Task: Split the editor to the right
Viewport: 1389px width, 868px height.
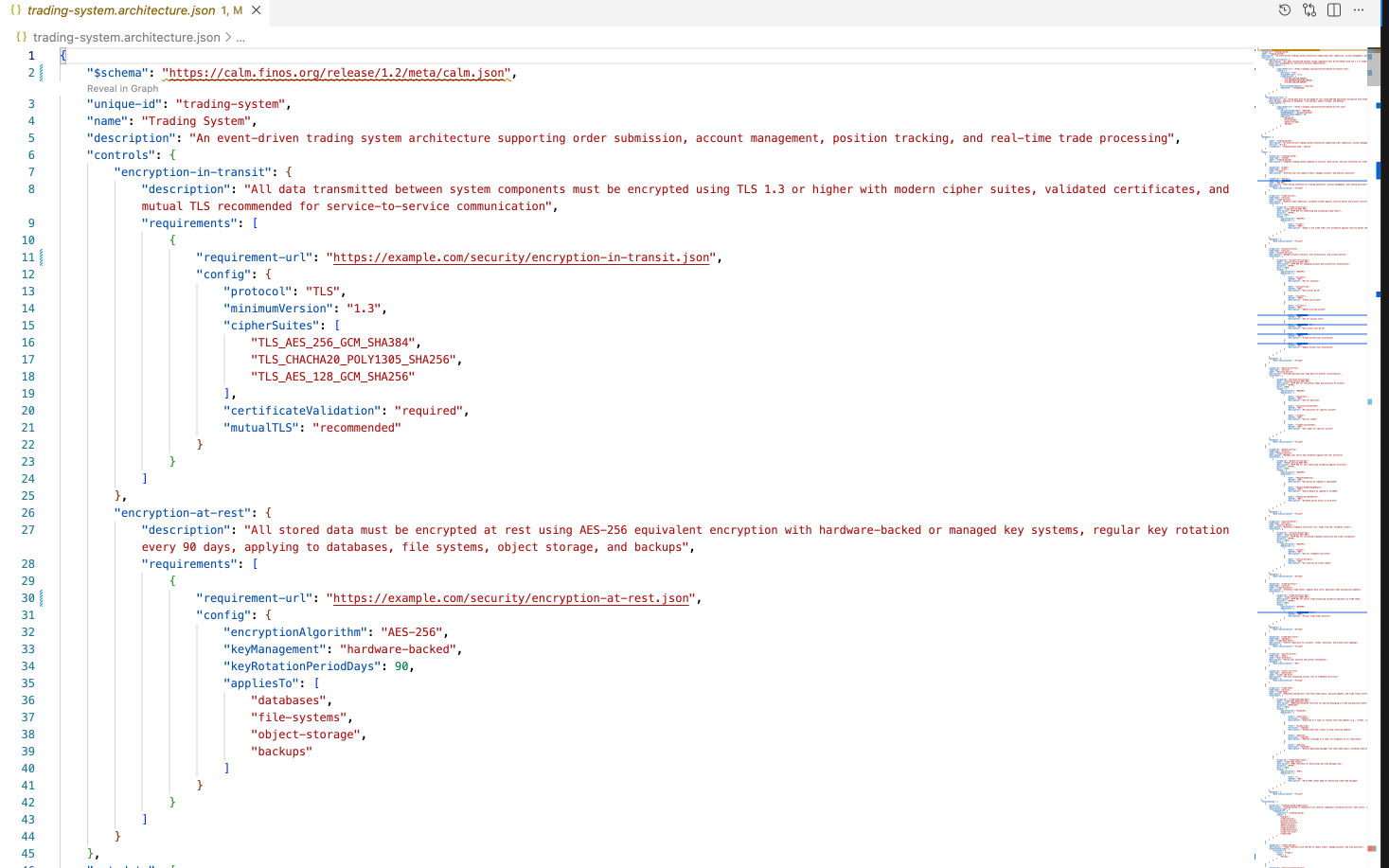Action: (1334, 10)
